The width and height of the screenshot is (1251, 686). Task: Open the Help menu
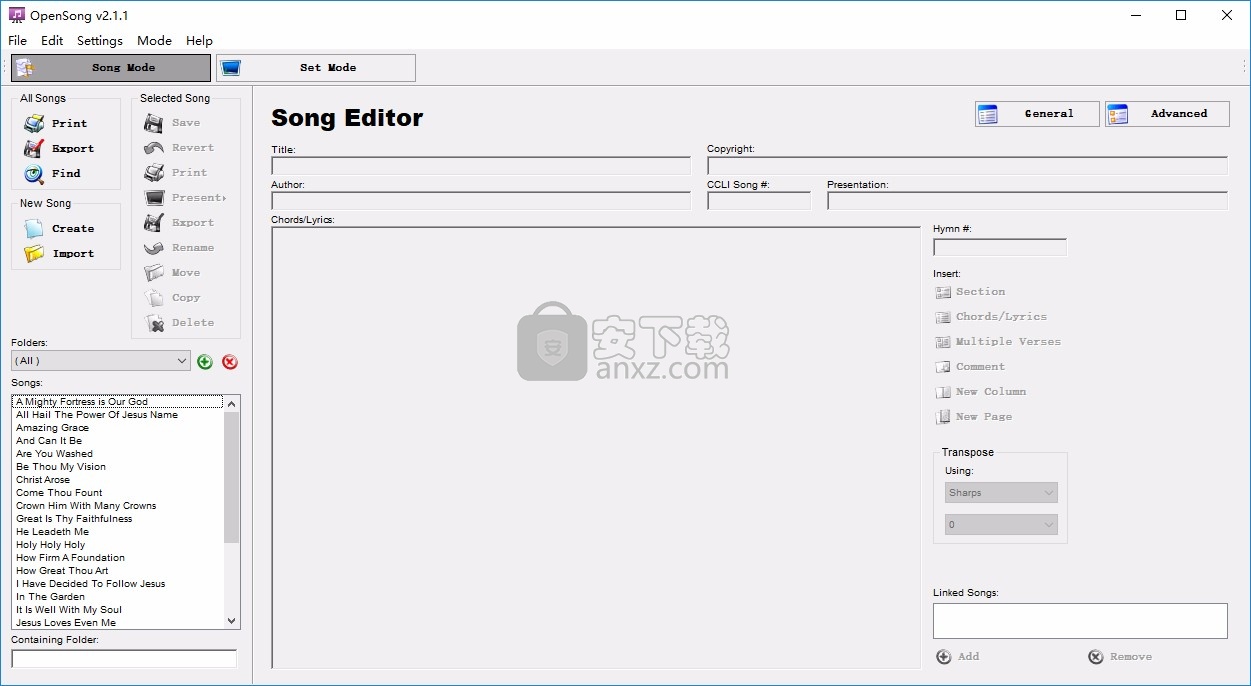click(200, 41)
